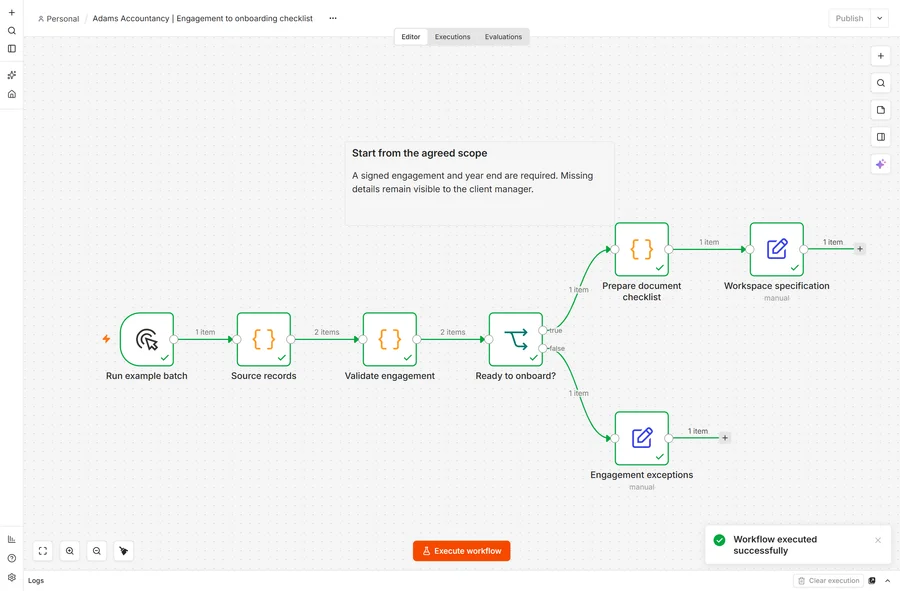Toggle the left sidebar panel icon
Image resolution: width=900 pixels, height=591 pixels.
11,49
